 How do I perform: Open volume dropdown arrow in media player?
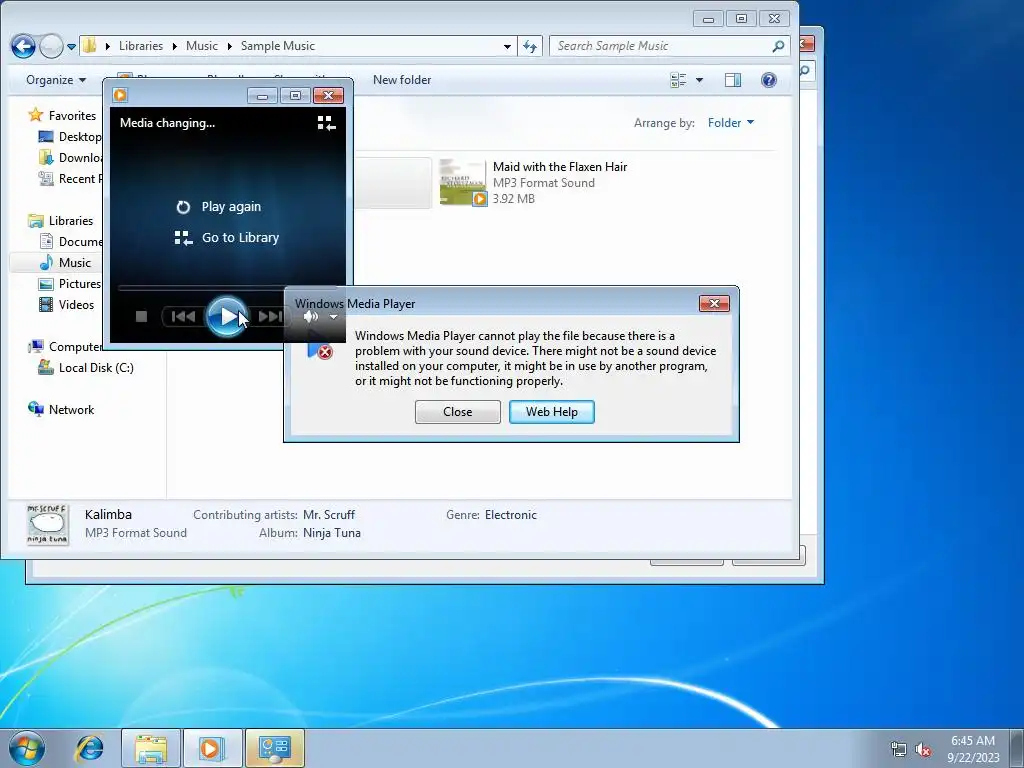333,317
